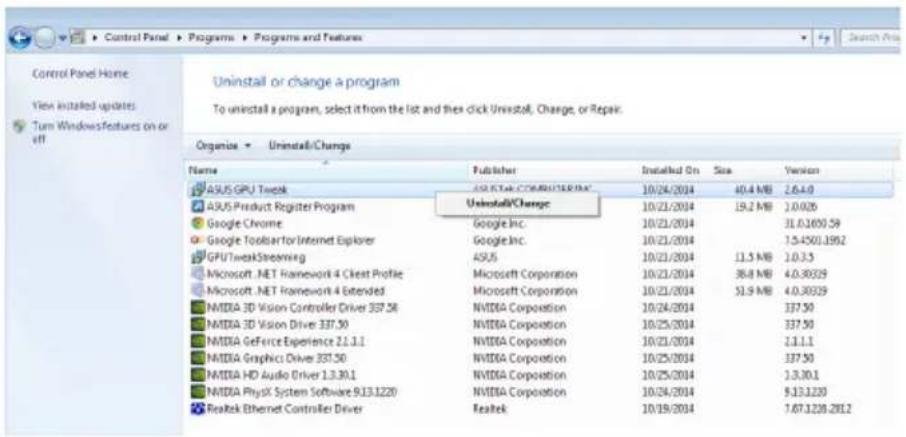Click the Uninstall/Change toolbar button
Screen dimensions: 906x437
pos(309,146)
